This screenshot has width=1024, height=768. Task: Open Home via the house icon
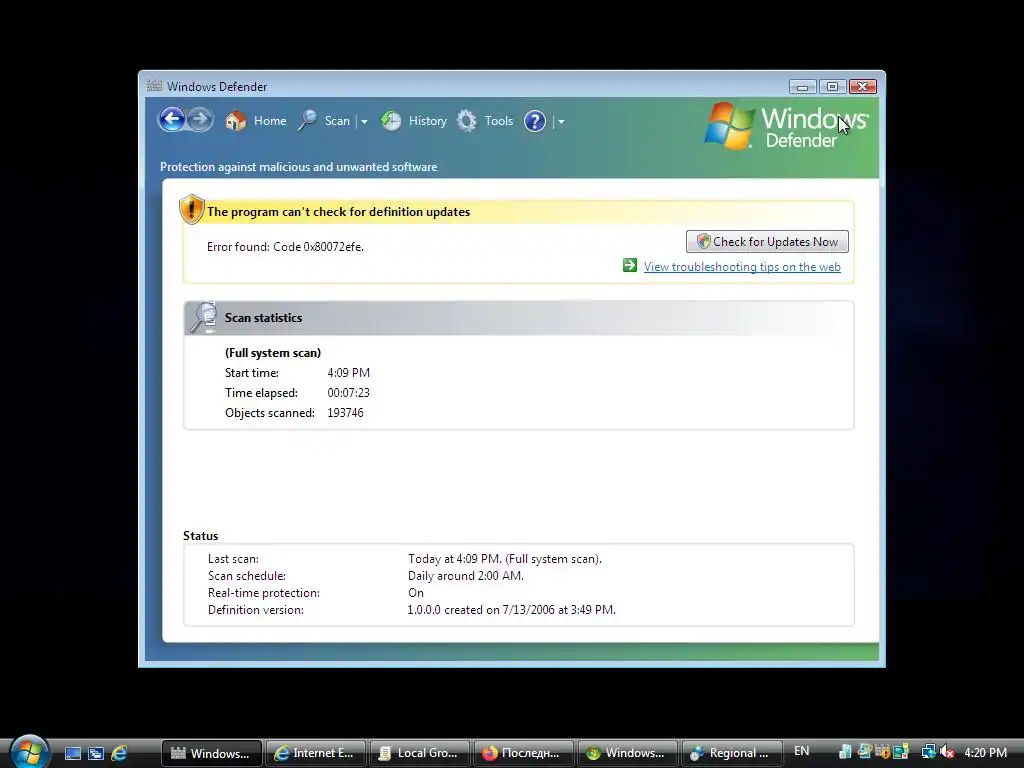[236, 121]
